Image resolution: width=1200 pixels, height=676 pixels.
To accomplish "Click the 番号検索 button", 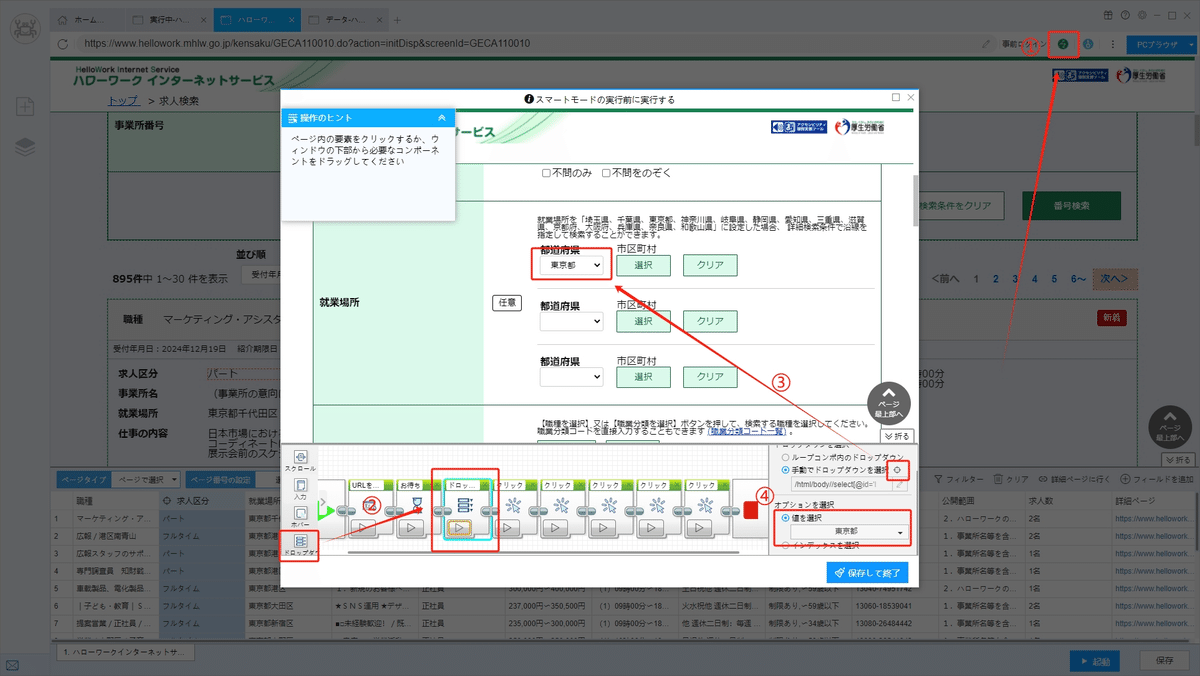I will click(x=1071, y=205).
